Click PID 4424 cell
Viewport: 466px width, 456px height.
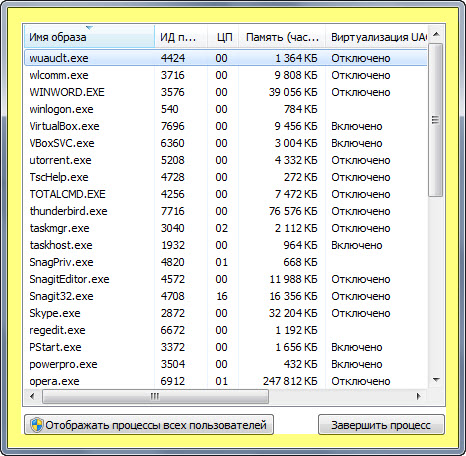pos(173,58)
